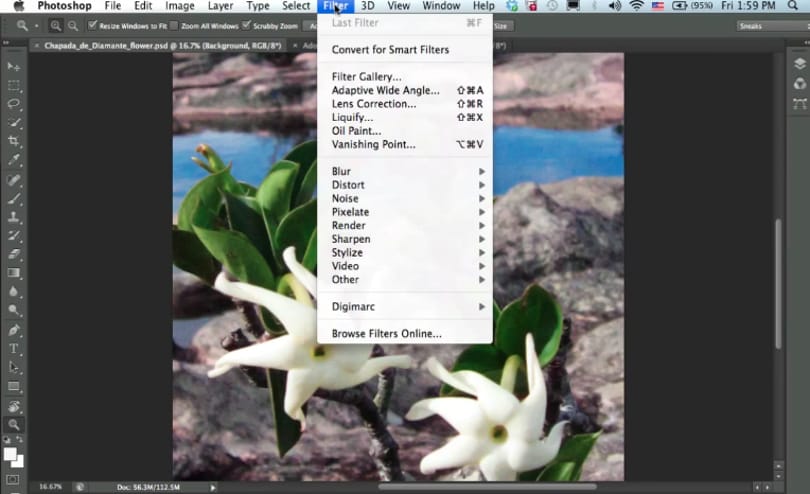Swap foreground and background colors
810x494 pixels.
pos(20,440)
